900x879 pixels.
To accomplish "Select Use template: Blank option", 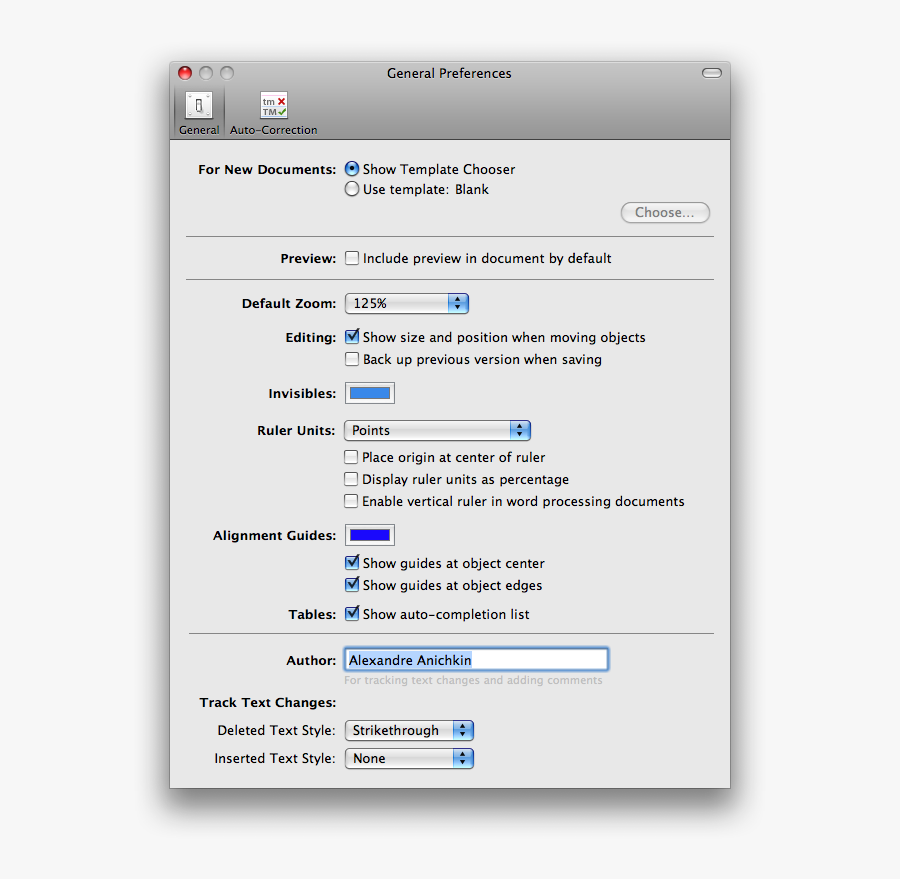I will point(352,189).
